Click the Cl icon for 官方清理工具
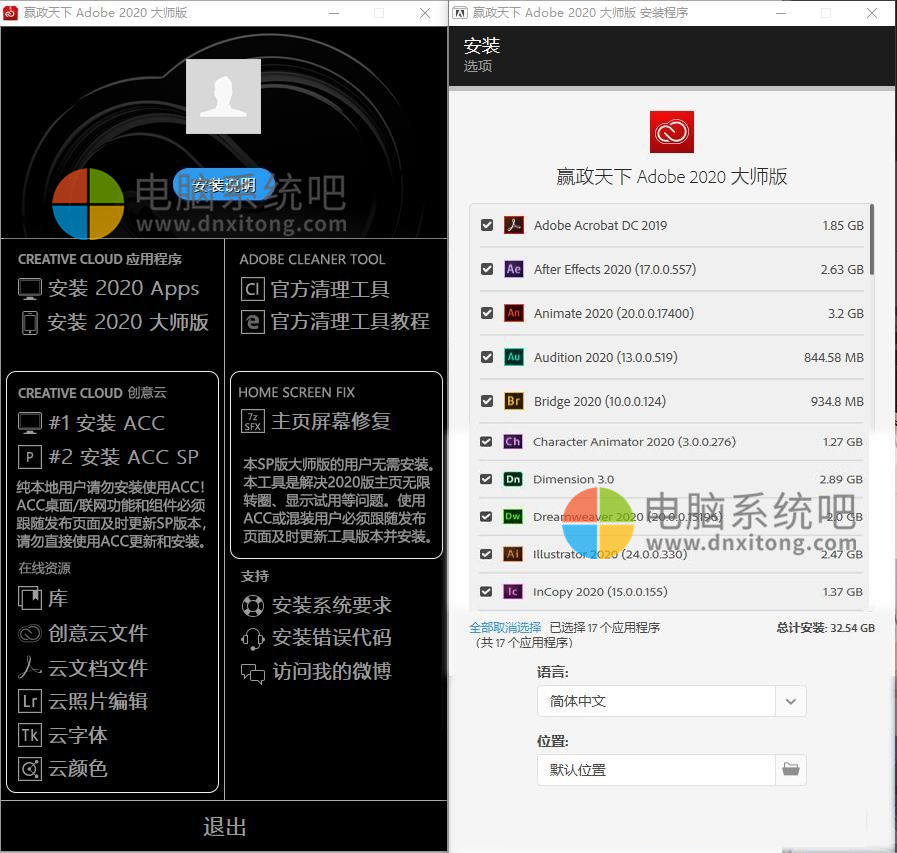The height and width of the screenshot is (853, 897). (x=252, y=289)
